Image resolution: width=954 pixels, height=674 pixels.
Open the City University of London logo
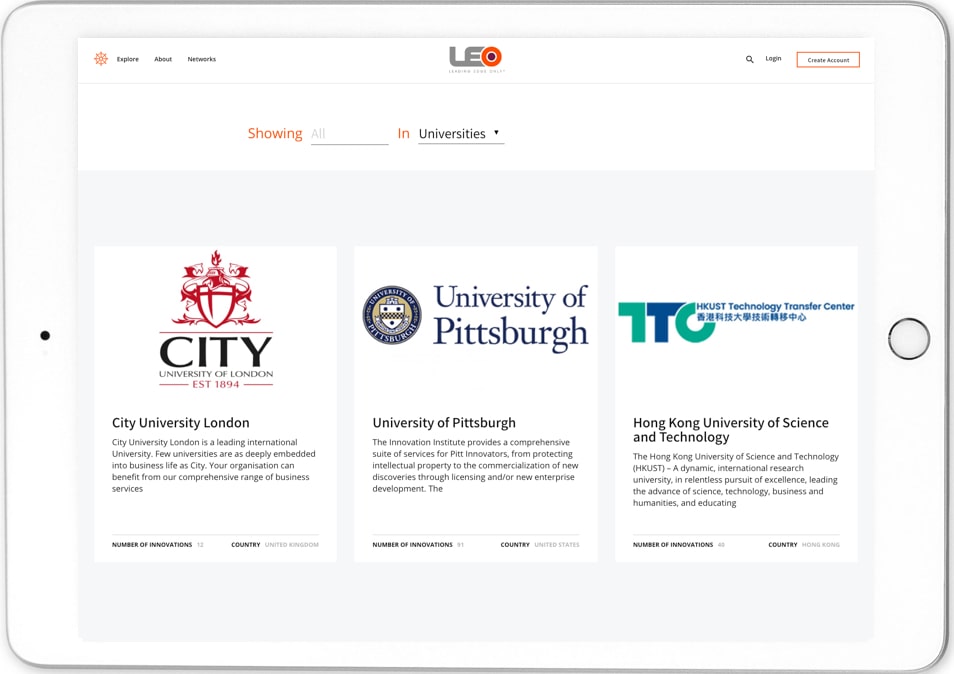[216, 319]
